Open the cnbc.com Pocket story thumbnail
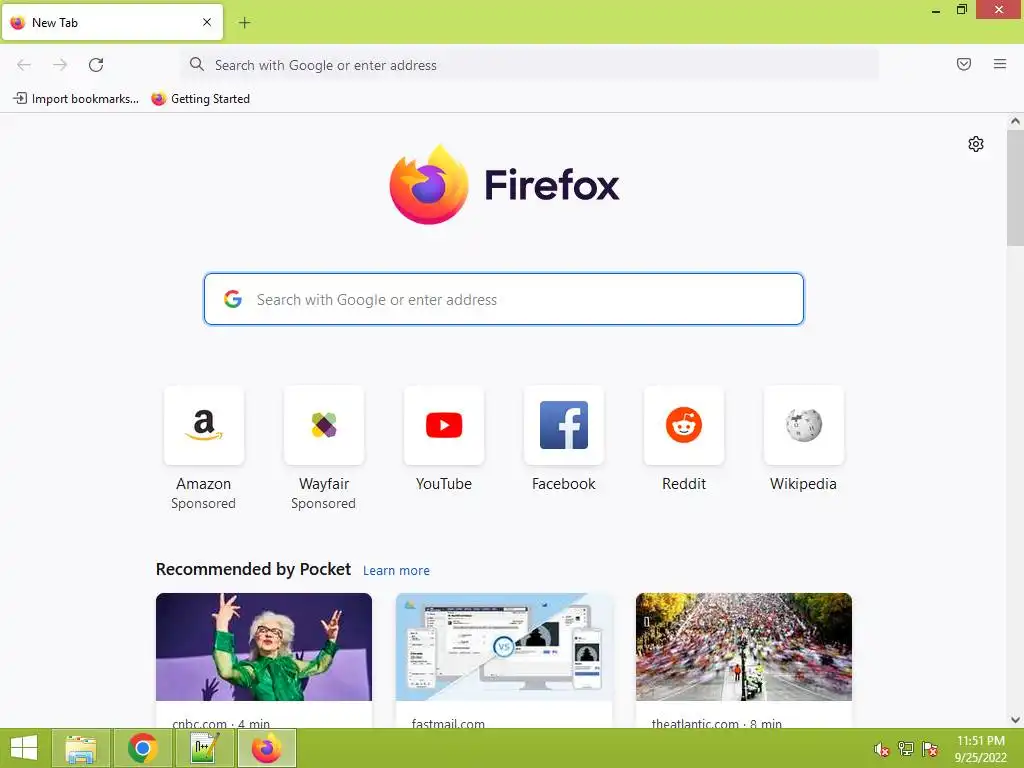Screen dimensions: 1024x768 coord(264,647)
